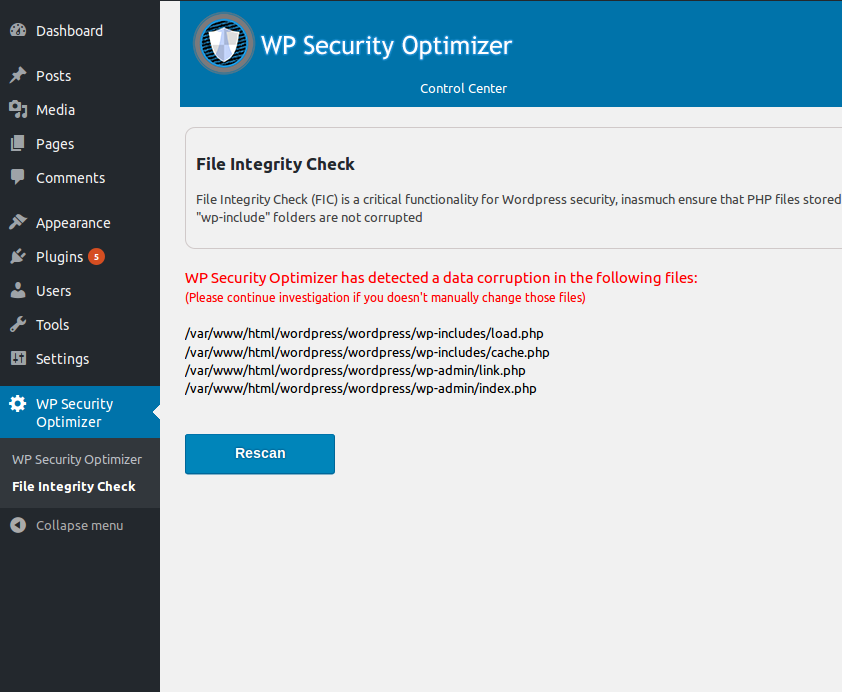Click the Users person icon

point(18,290)
